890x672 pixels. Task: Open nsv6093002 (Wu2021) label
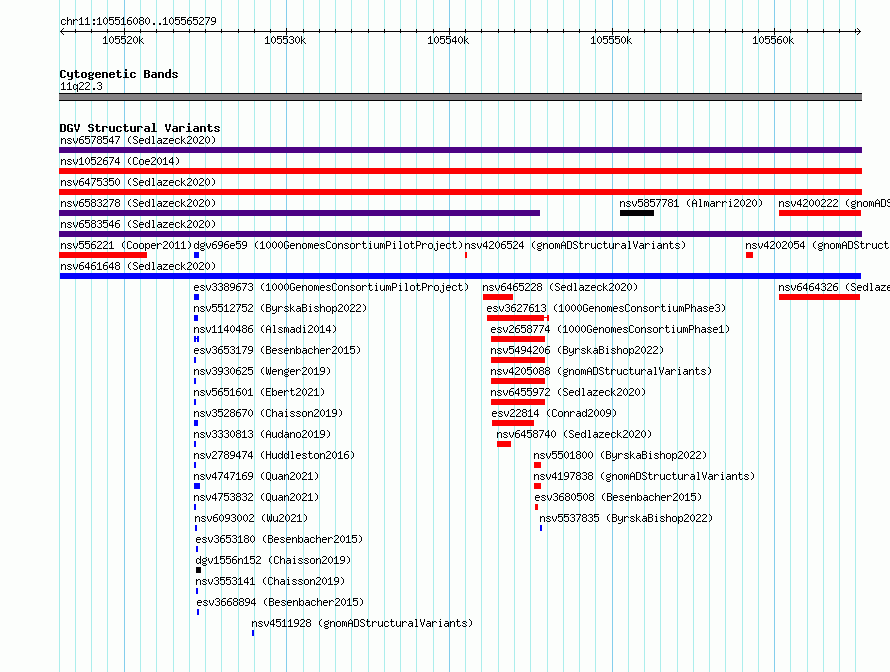click(251, 518)
